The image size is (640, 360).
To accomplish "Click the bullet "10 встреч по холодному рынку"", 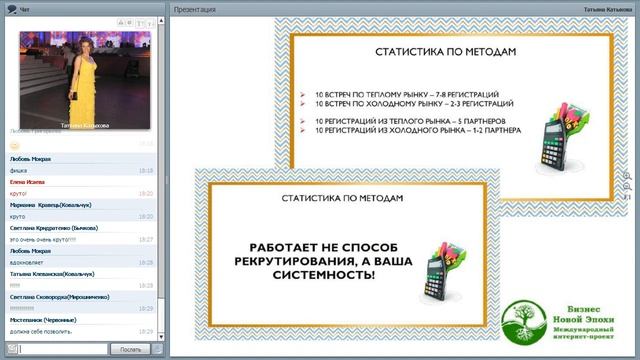I will click(414, 104).
